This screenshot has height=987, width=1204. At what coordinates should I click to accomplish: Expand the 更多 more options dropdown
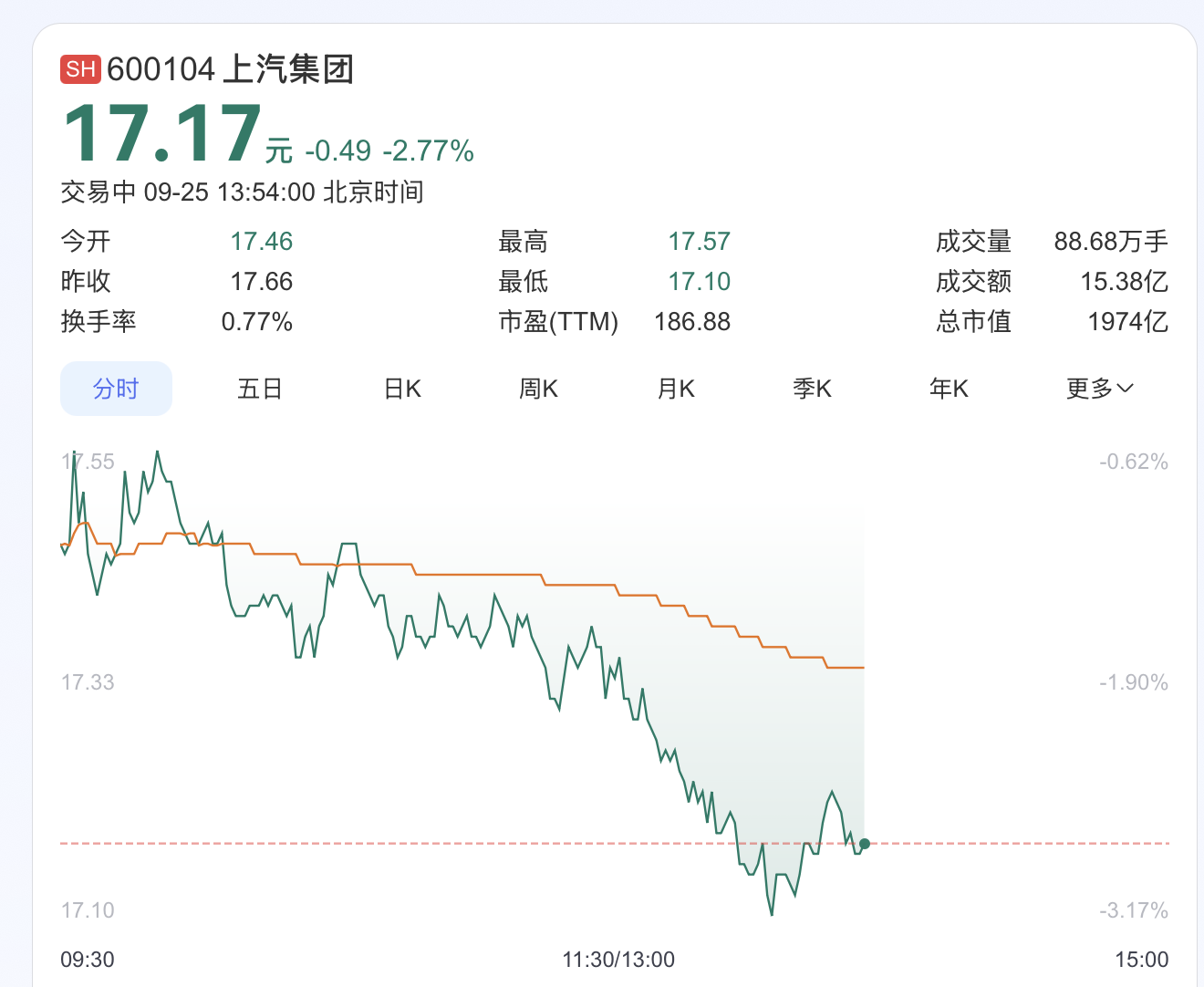1099,389
